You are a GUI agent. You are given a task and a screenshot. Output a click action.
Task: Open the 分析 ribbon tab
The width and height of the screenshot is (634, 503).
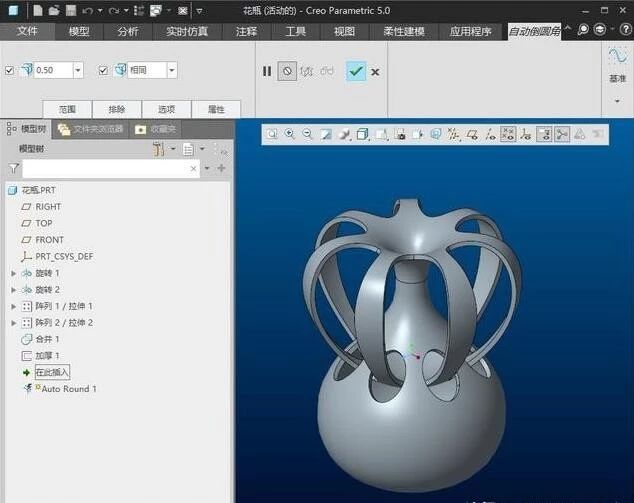click(128, 31)
